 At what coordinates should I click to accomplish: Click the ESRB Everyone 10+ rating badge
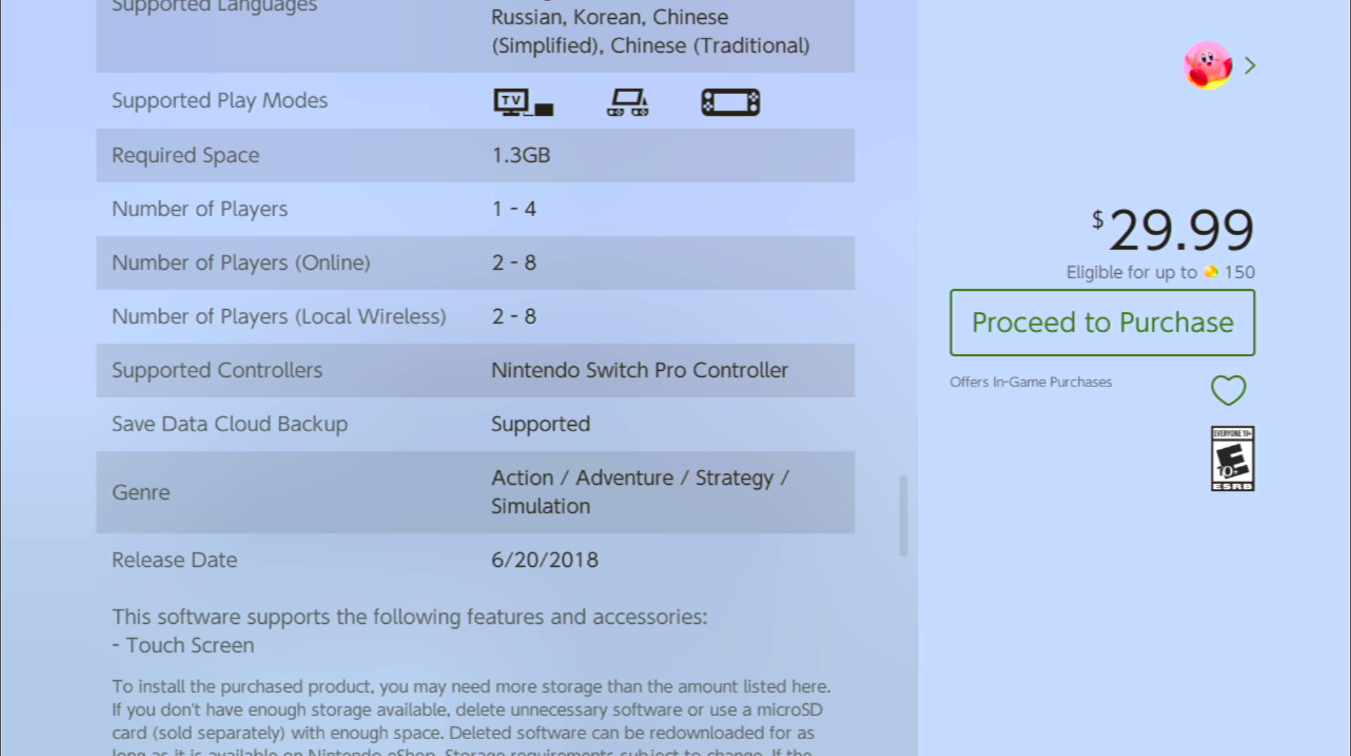1232,459
